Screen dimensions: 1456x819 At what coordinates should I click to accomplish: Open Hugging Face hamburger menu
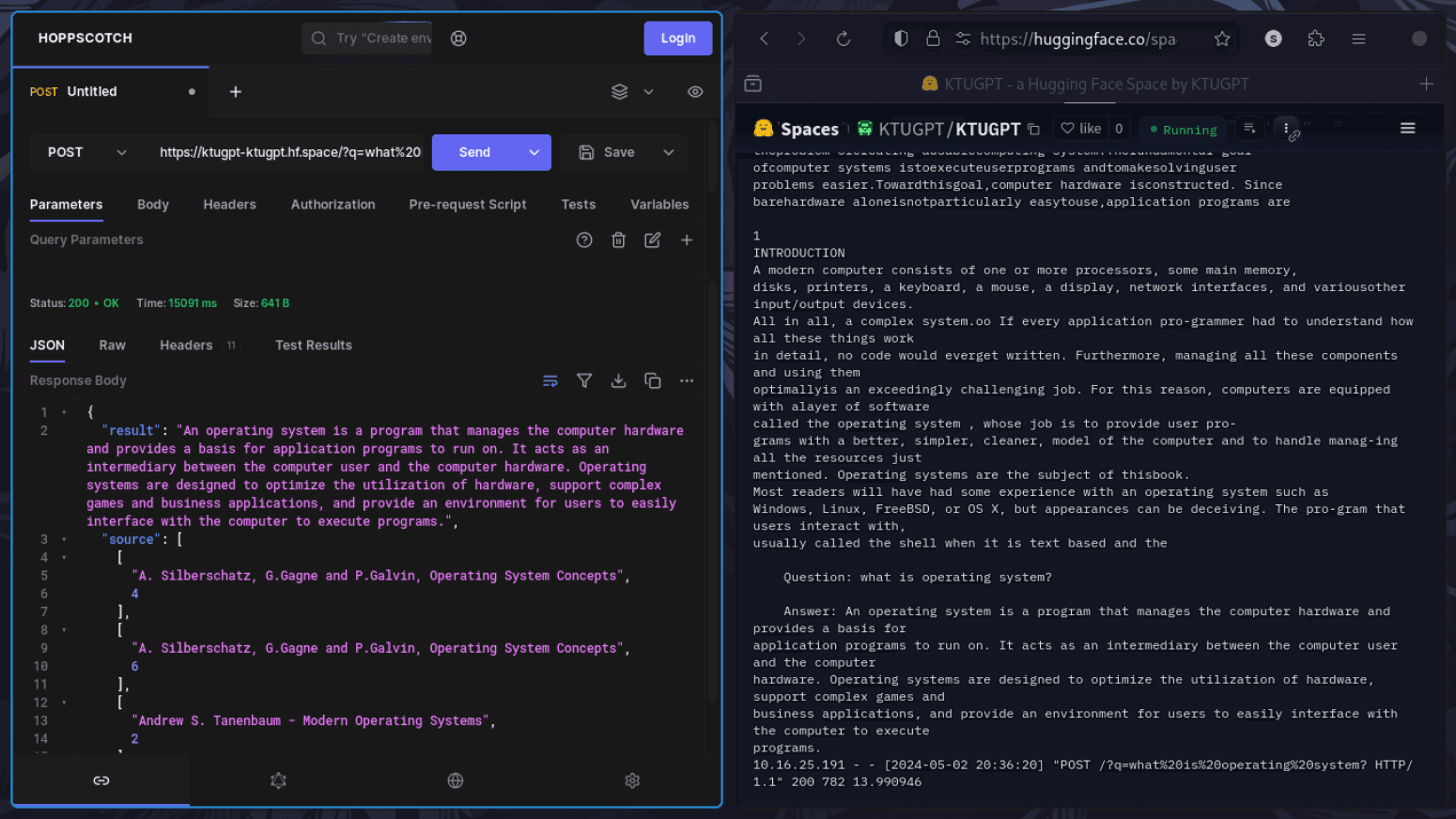[1407, 129]
